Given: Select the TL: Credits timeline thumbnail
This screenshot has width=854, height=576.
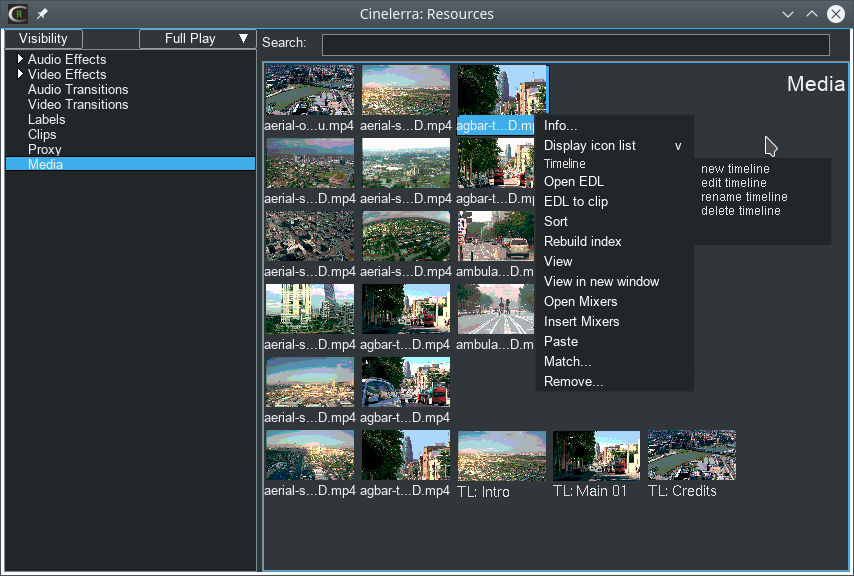Looking at the screenshot, I should [692, 456].
